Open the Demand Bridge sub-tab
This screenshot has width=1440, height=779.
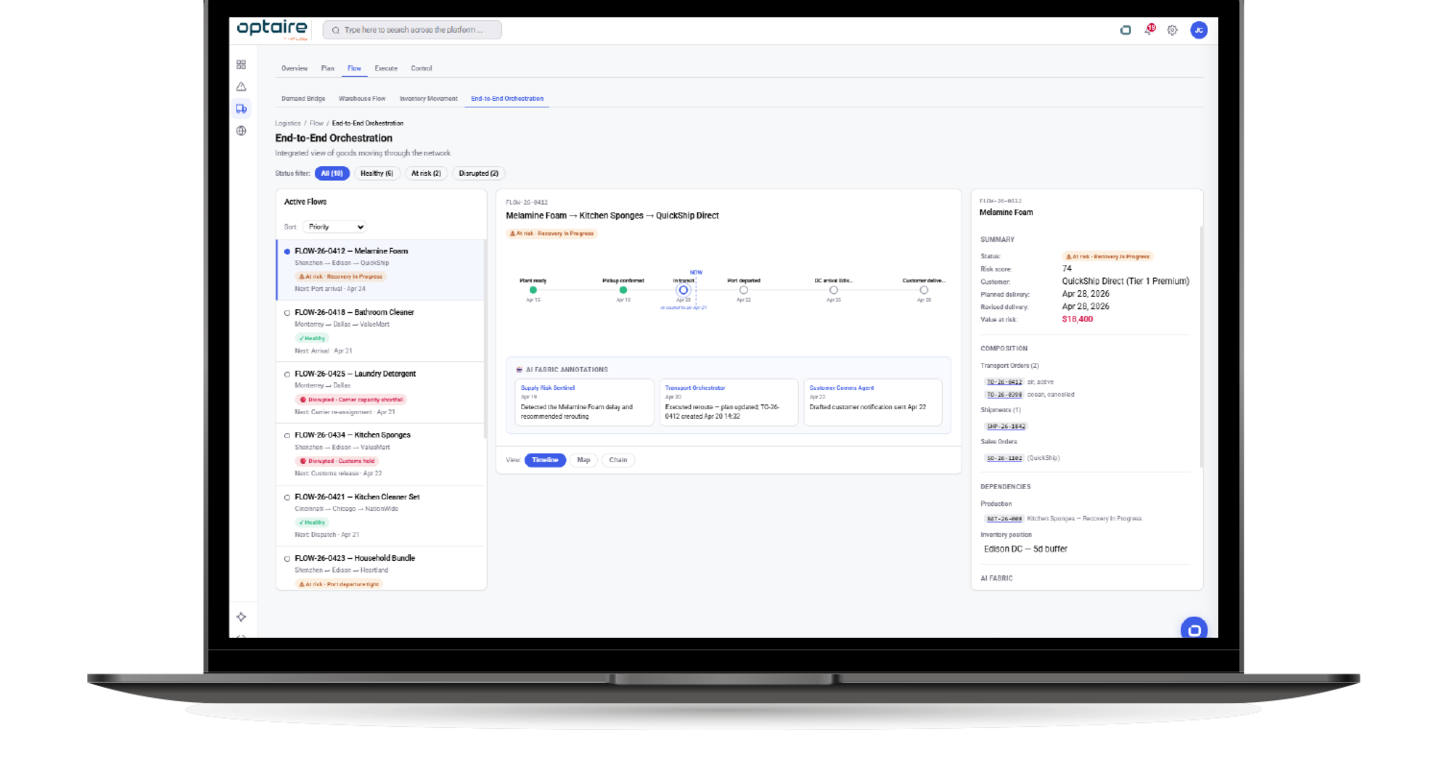coord(303,98)
